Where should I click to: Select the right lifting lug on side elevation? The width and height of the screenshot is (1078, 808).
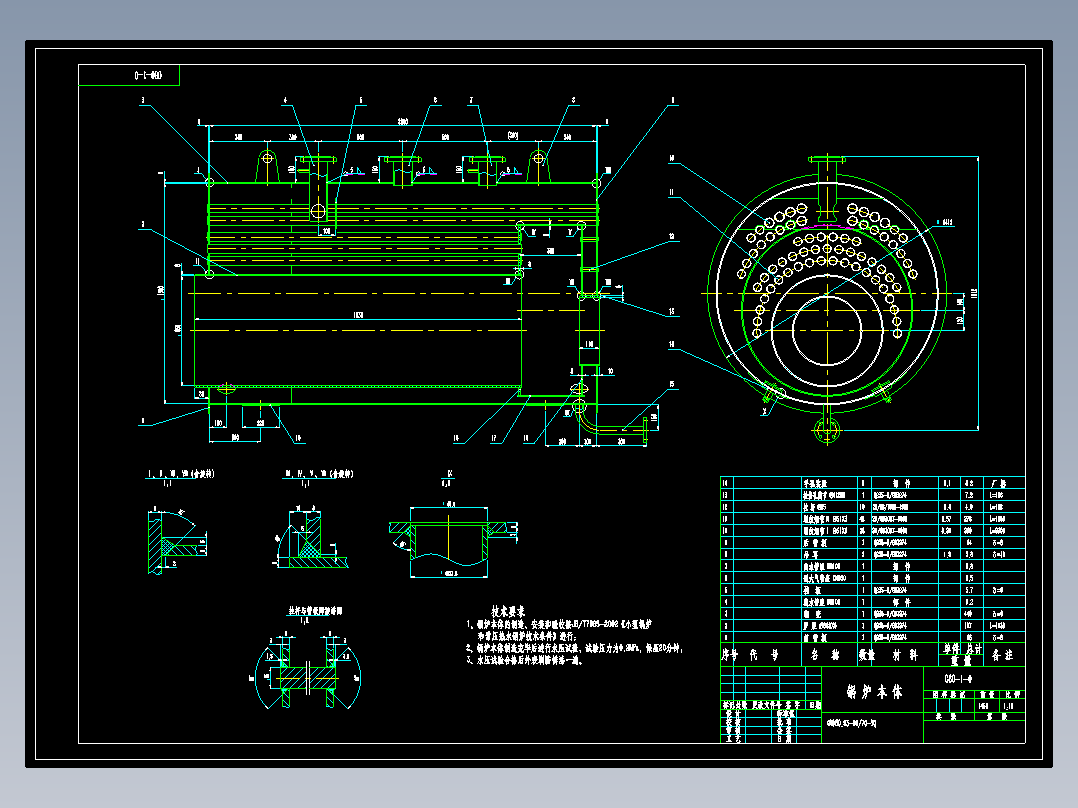(538, 166)
